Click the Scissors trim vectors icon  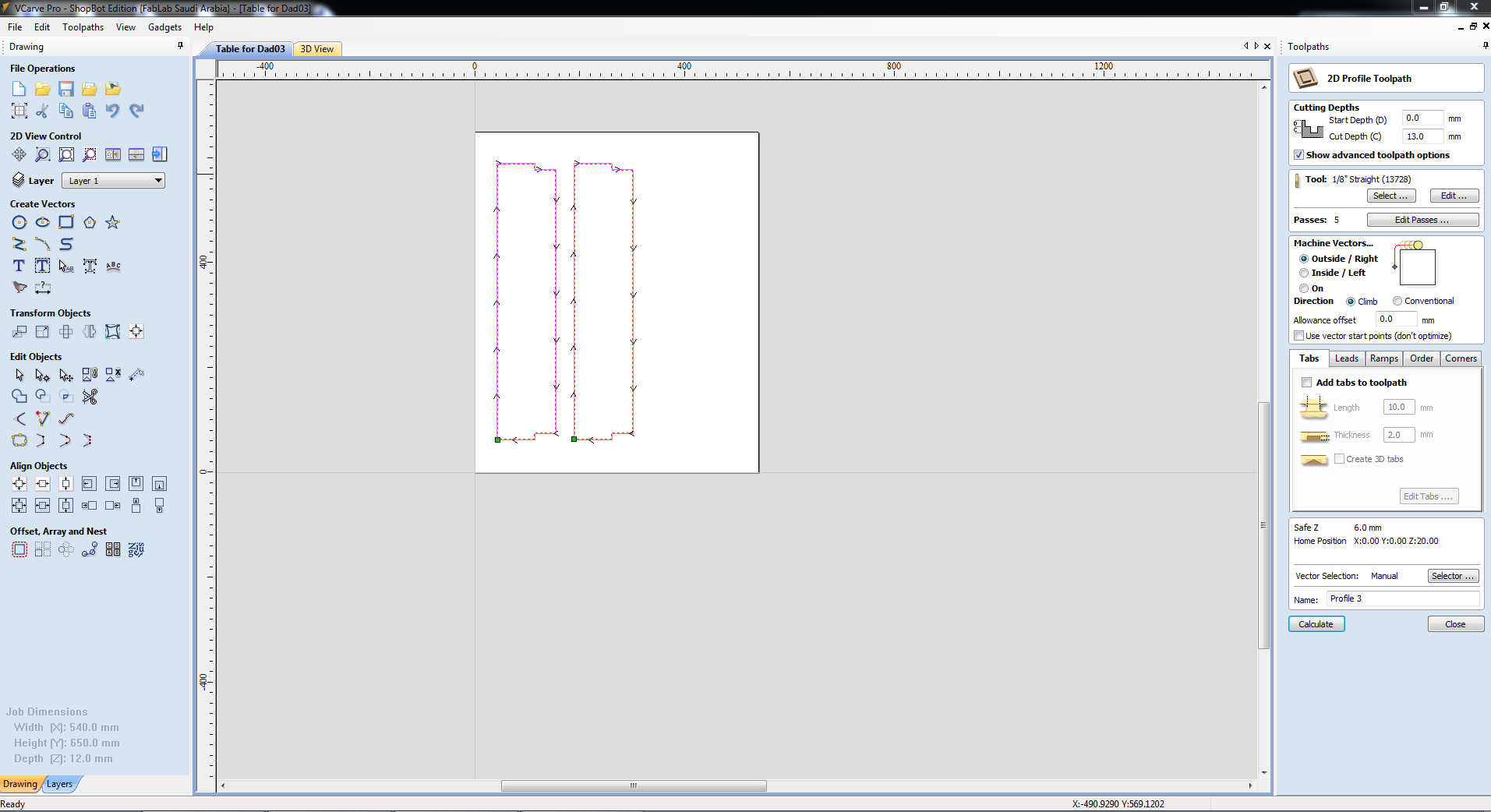(90, 397)
